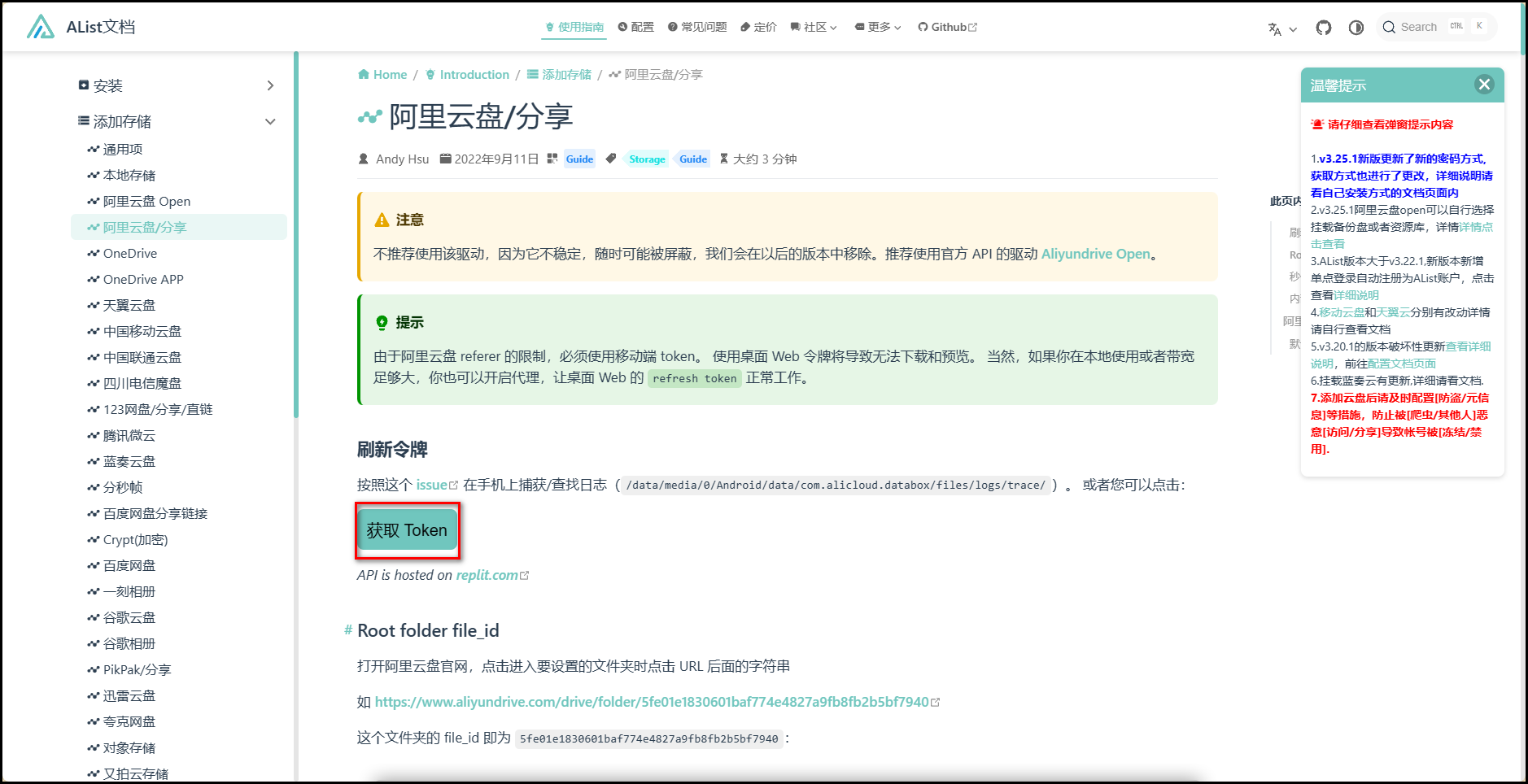Open the 社区 dropdown in the navbar
Screen dimensions: 1528x784
[x=813, y=26]
